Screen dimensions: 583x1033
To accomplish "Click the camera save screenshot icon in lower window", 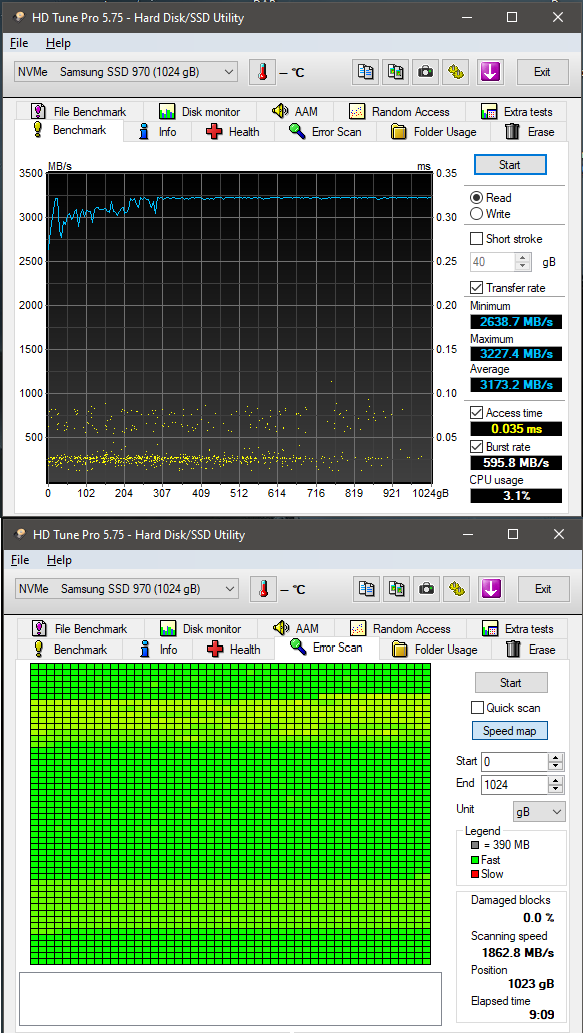I will pyautogui.click(x=427, y=588).
